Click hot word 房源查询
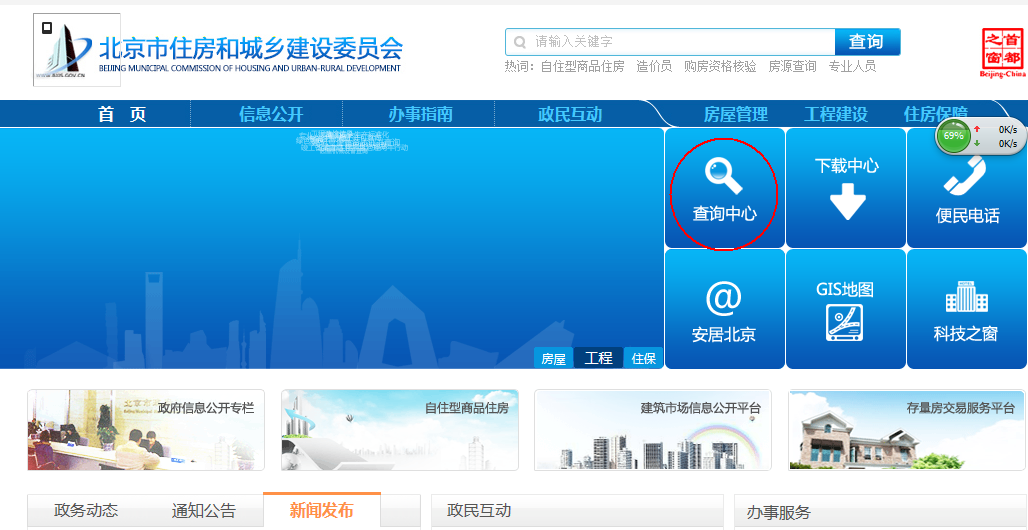The width and height of the screenshot is (1028, 530). 793,66
